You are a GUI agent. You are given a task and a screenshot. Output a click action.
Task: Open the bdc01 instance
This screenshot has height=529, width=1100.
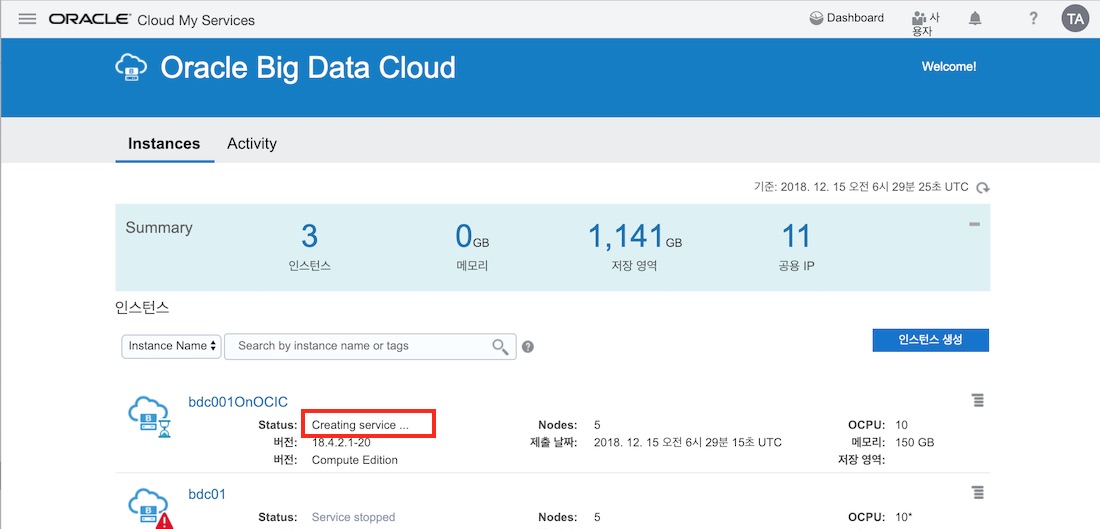(x=207, y=495)
